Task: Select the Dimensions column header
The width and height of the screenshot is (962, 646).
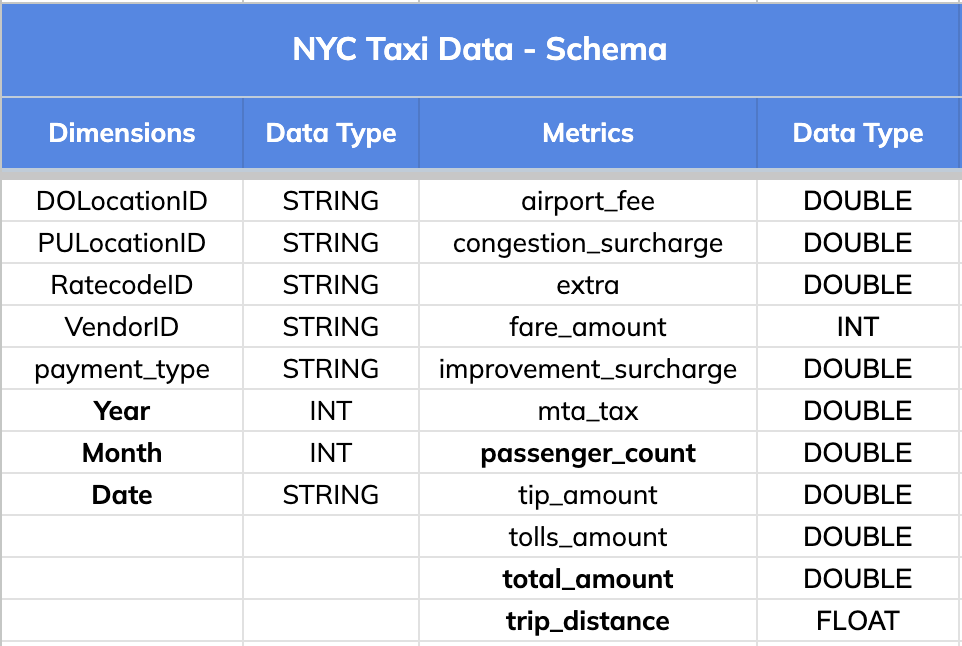Action: [122, 133]
